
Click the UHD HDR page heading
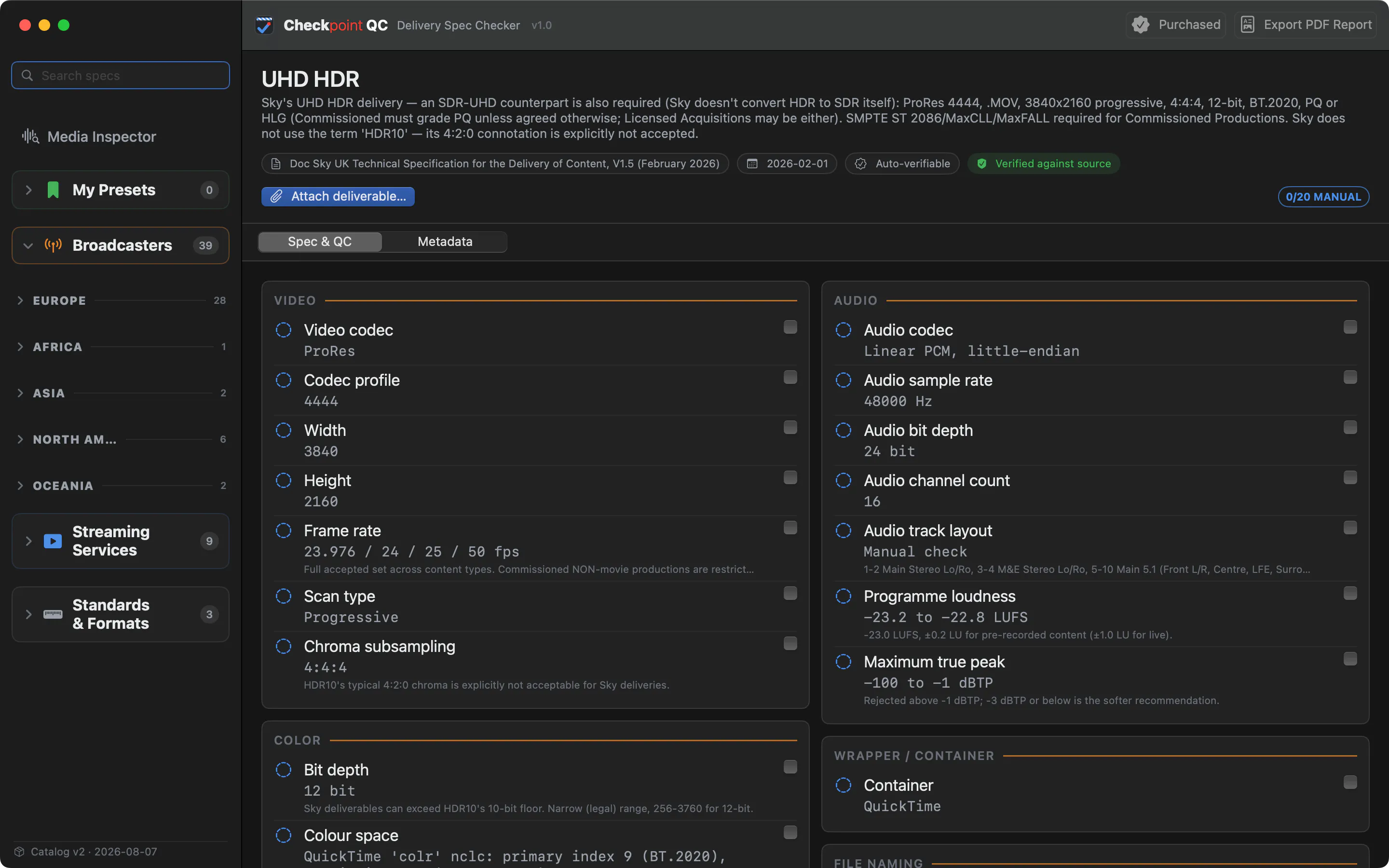click(311, 79)
